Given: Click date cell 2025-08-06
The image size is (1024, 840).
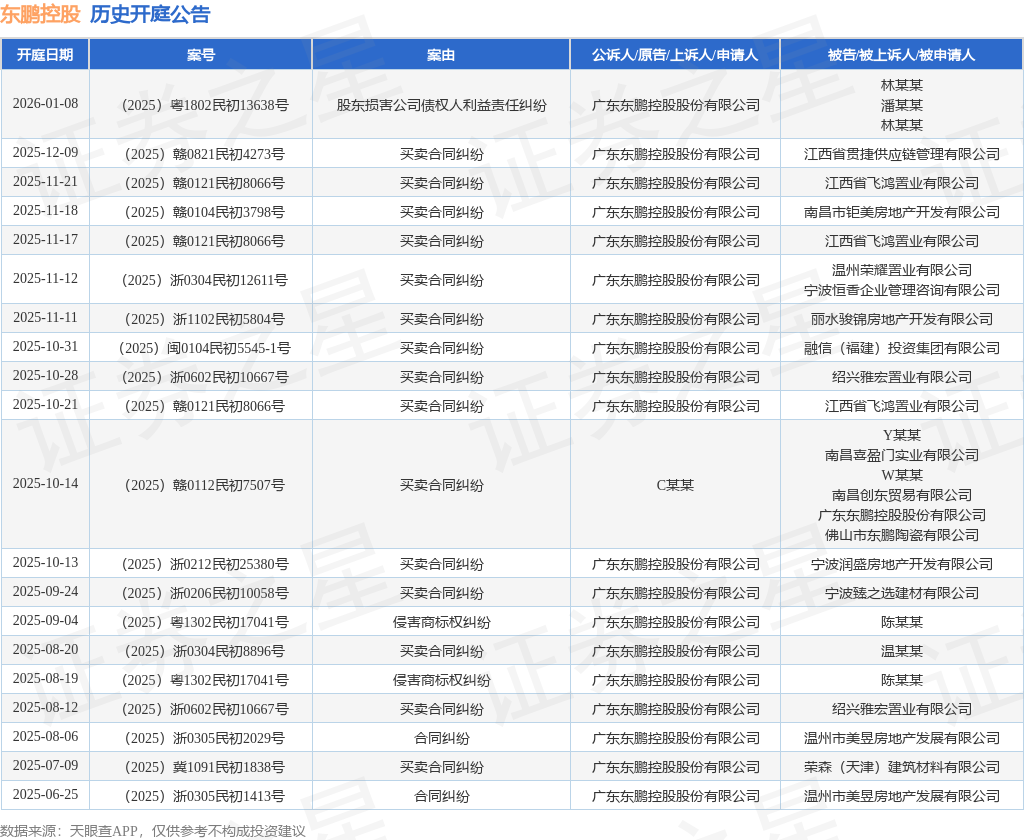Looking at the screenshot, I should coord(45,736).
